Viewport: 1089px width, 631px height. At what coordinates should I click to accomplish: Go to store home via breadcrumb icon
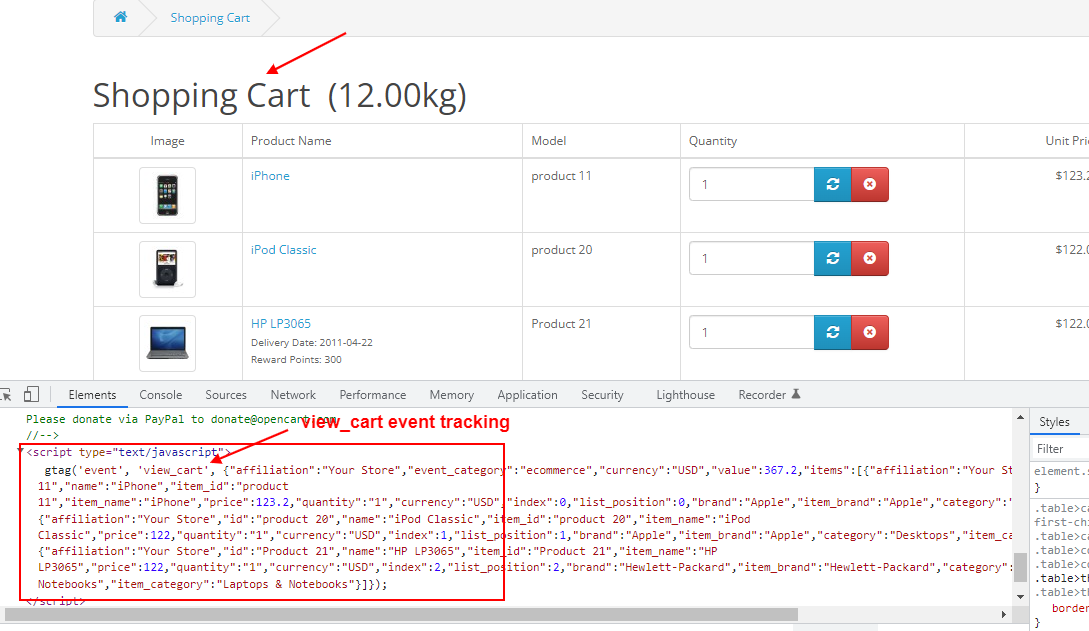coord(121,17)
